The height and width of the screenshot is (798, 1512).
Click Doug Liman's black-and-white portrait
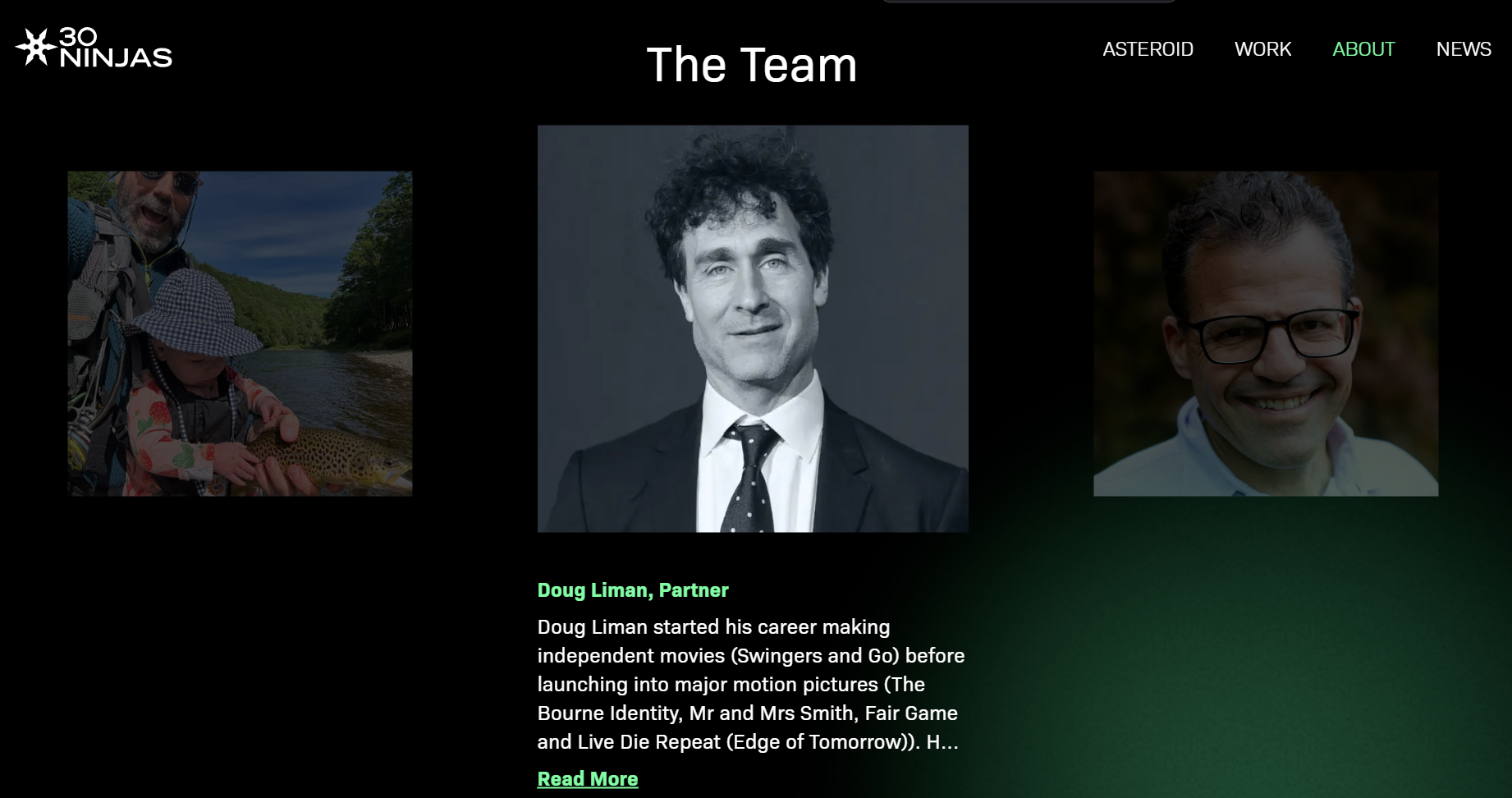(x=753, y=328)
